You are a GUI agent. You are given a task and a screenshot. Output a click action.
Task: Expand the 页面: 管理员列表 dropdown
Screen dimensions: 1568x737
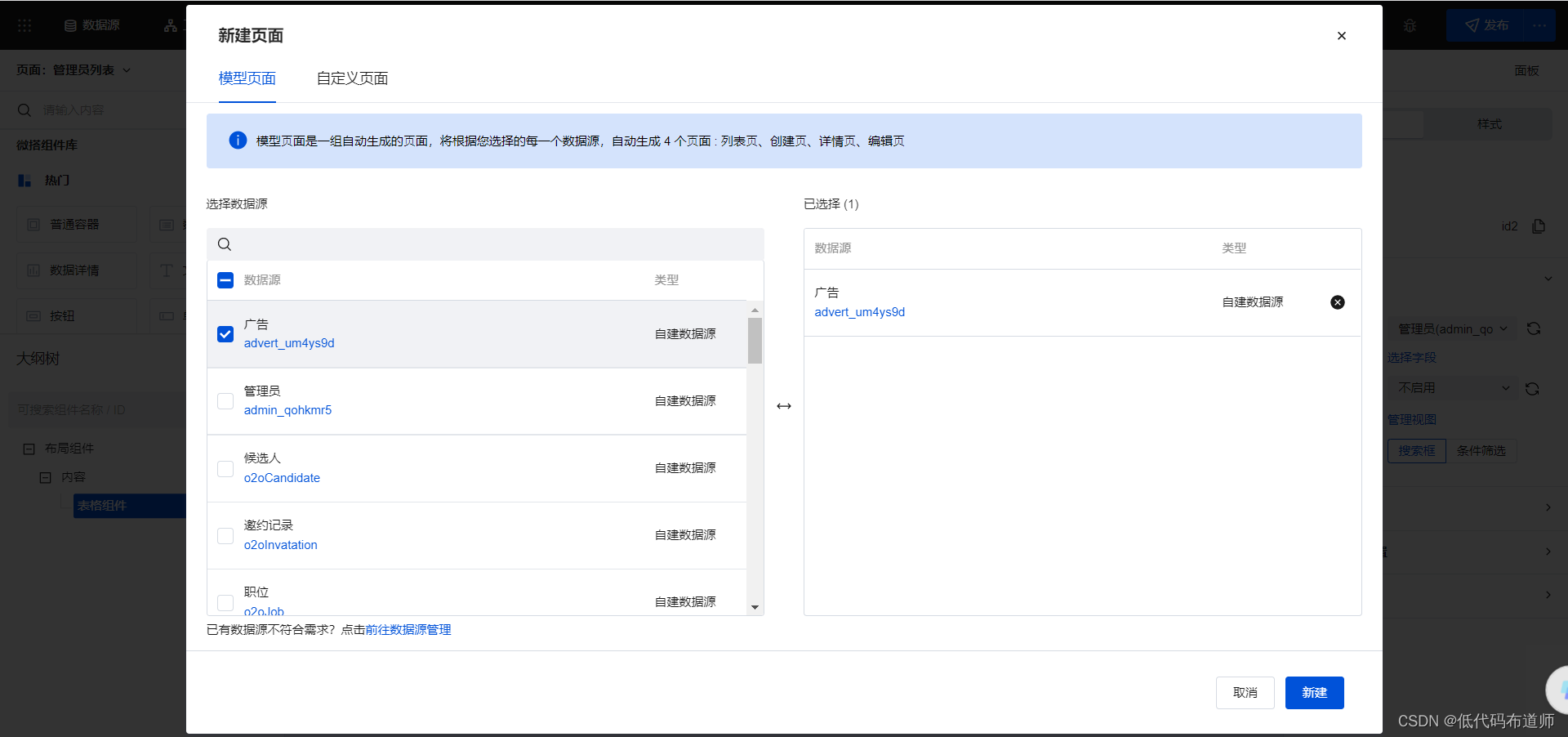pyautogui.click(x=73, y=70)
